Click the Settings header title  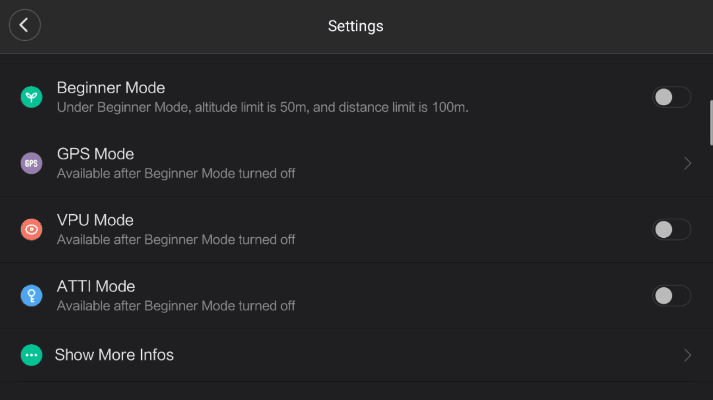356,26
